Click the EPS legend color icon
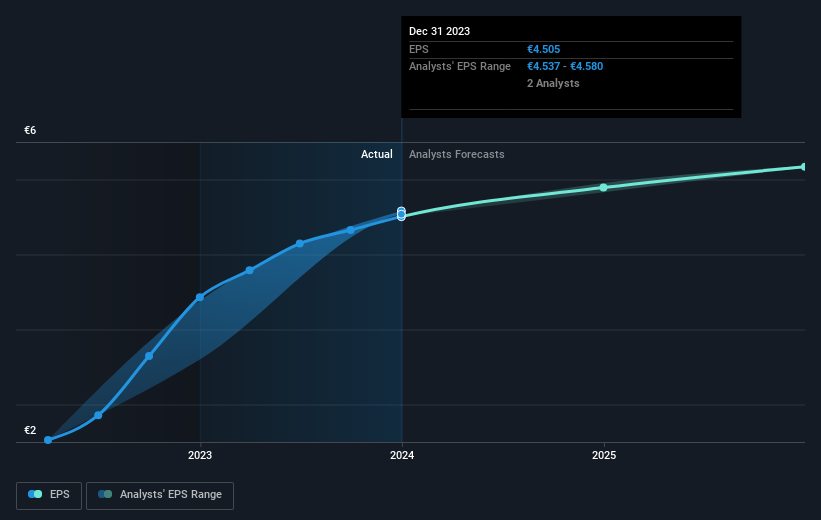This screenshot has width=821, height=520. click(35, 494)
